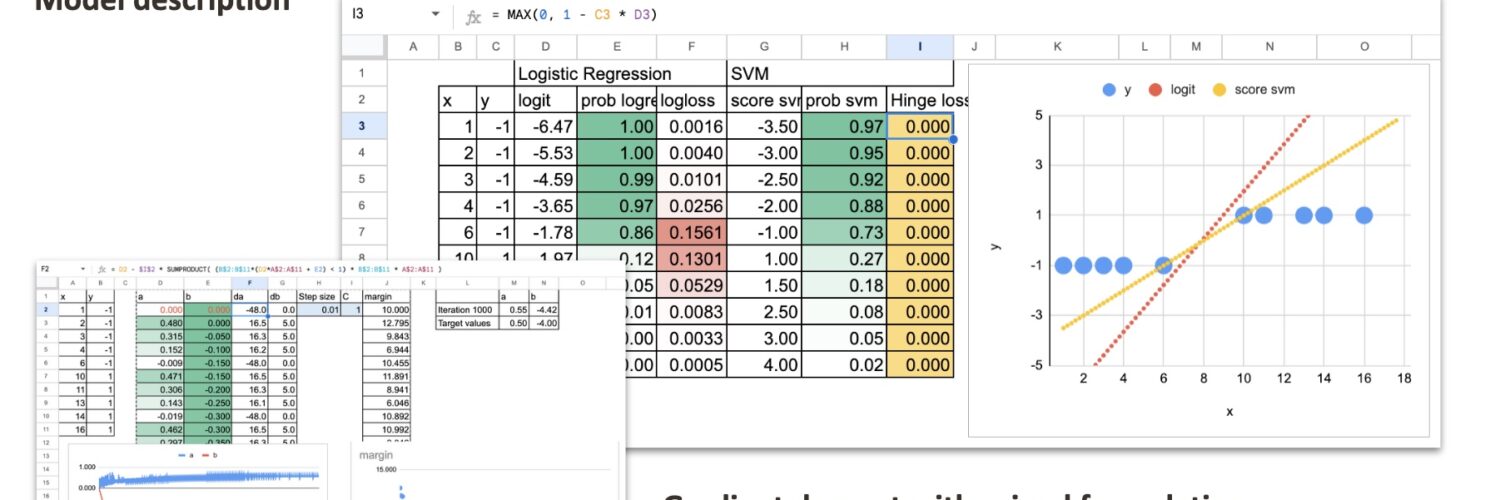
Task: Click the fx icon in small spreadsheet
Action: pos(101,269)
